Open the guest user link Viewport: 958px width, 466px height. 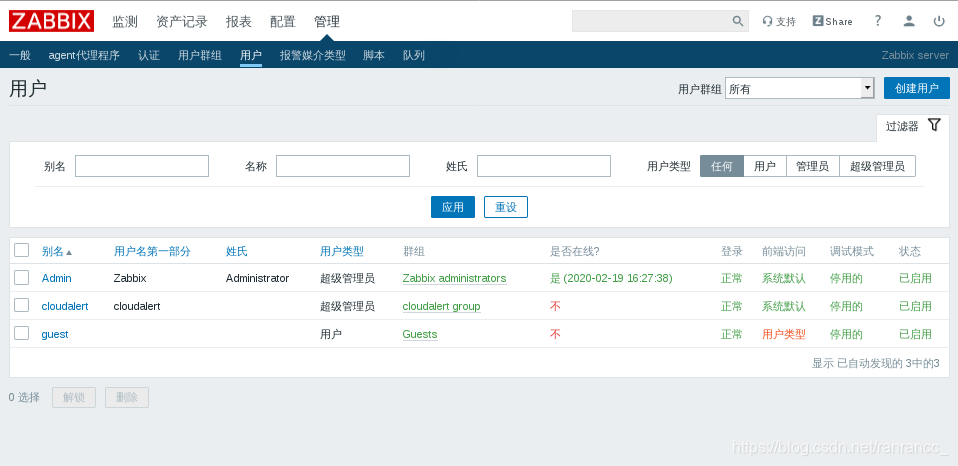coord(55,334)
